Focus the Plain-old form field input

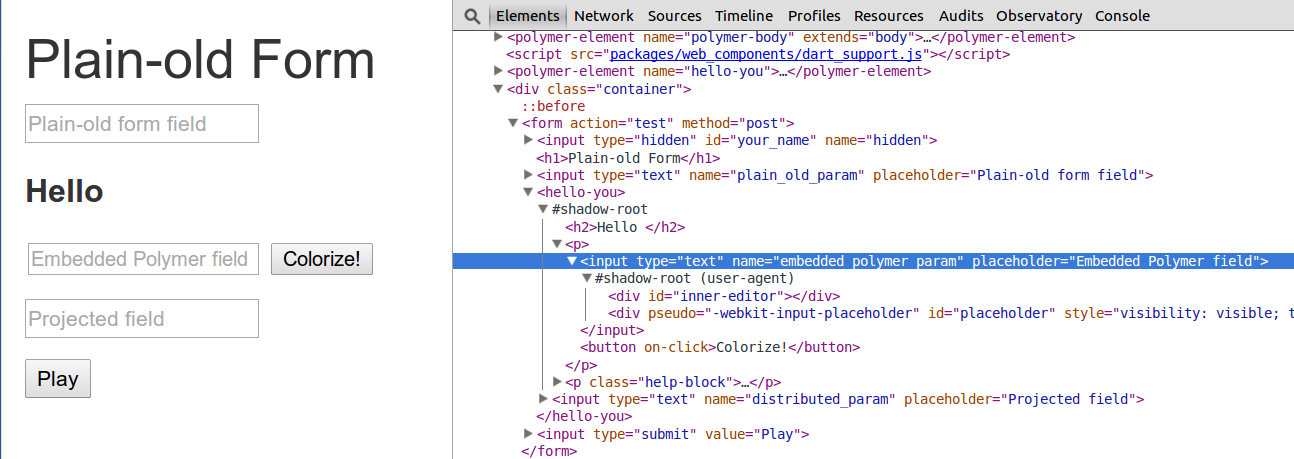point(142,123)
